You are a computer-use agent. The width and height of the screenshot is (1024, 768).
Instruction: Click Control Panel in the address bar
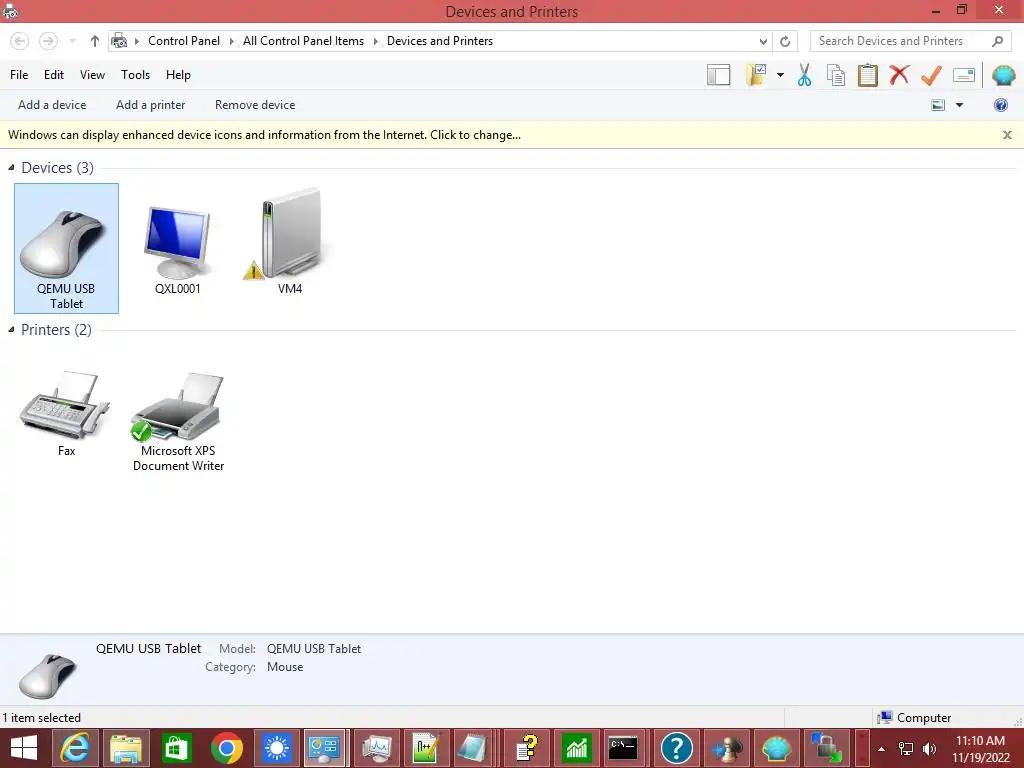[x=184, y=41]
